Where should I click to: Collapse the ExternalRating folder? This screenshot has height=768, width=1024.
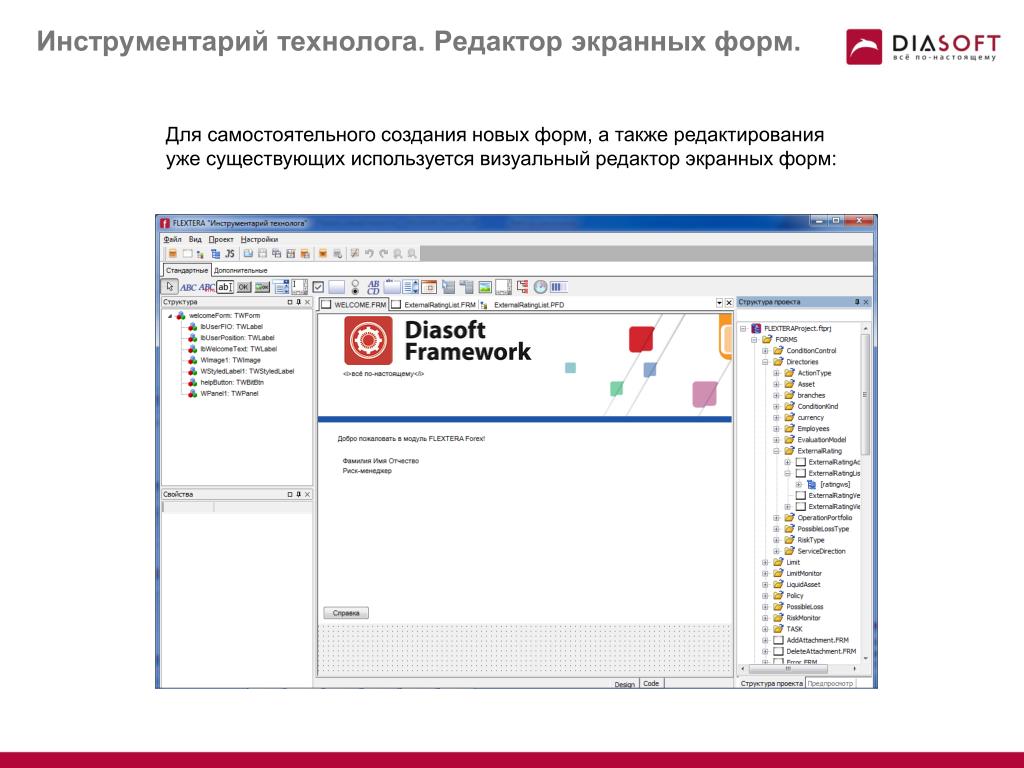[x=776, y=451]
